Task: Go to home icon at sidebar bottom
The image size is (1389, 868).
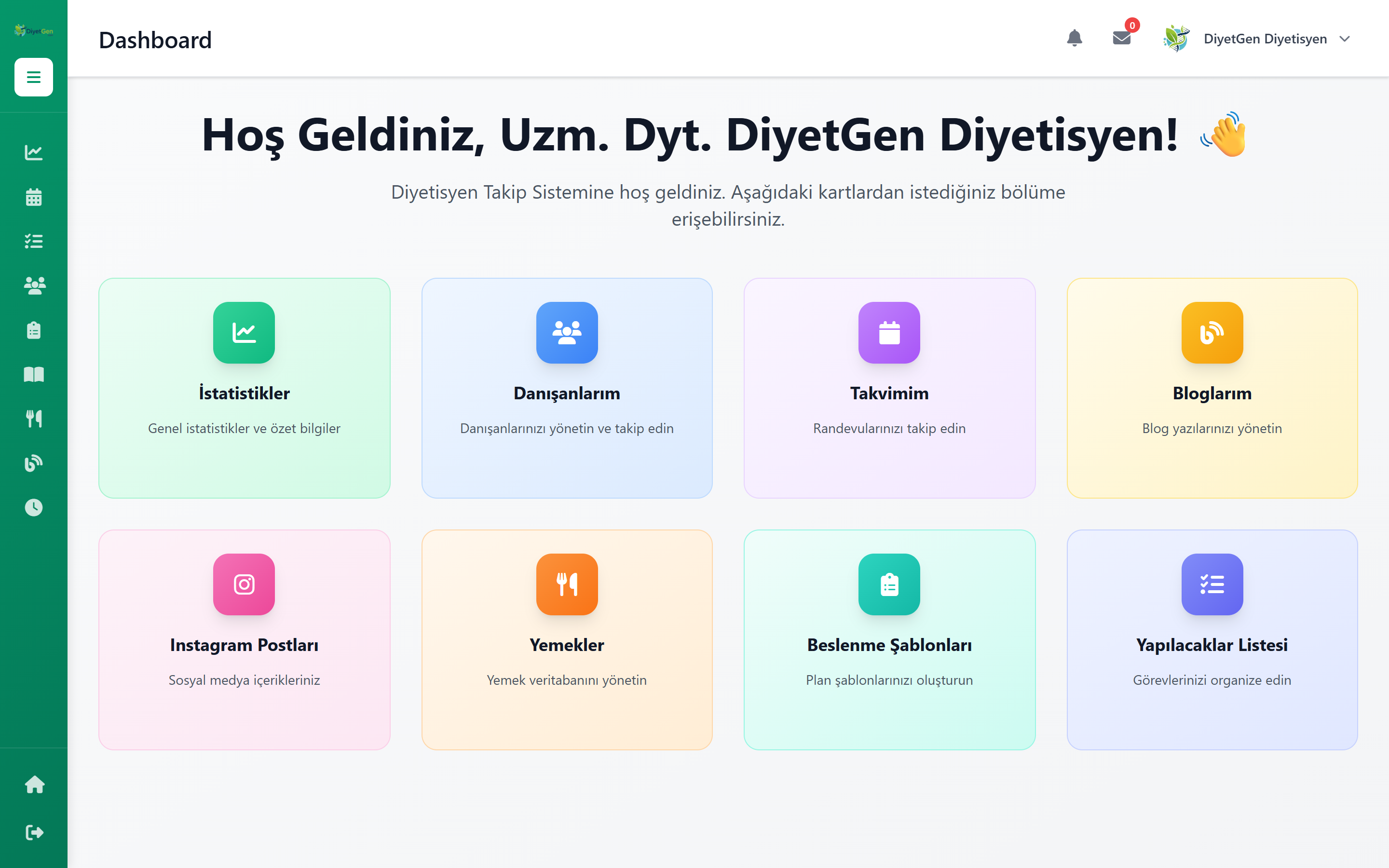Action: point(34,784)
